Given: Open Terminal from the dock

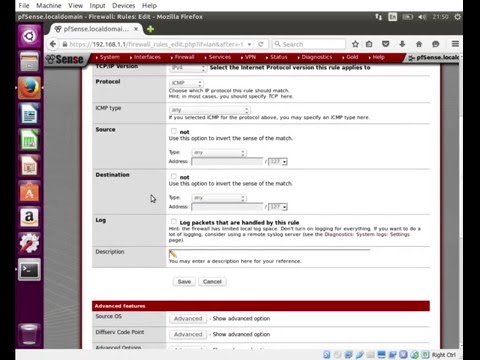Looking at the screenshot, I should 29,269.
